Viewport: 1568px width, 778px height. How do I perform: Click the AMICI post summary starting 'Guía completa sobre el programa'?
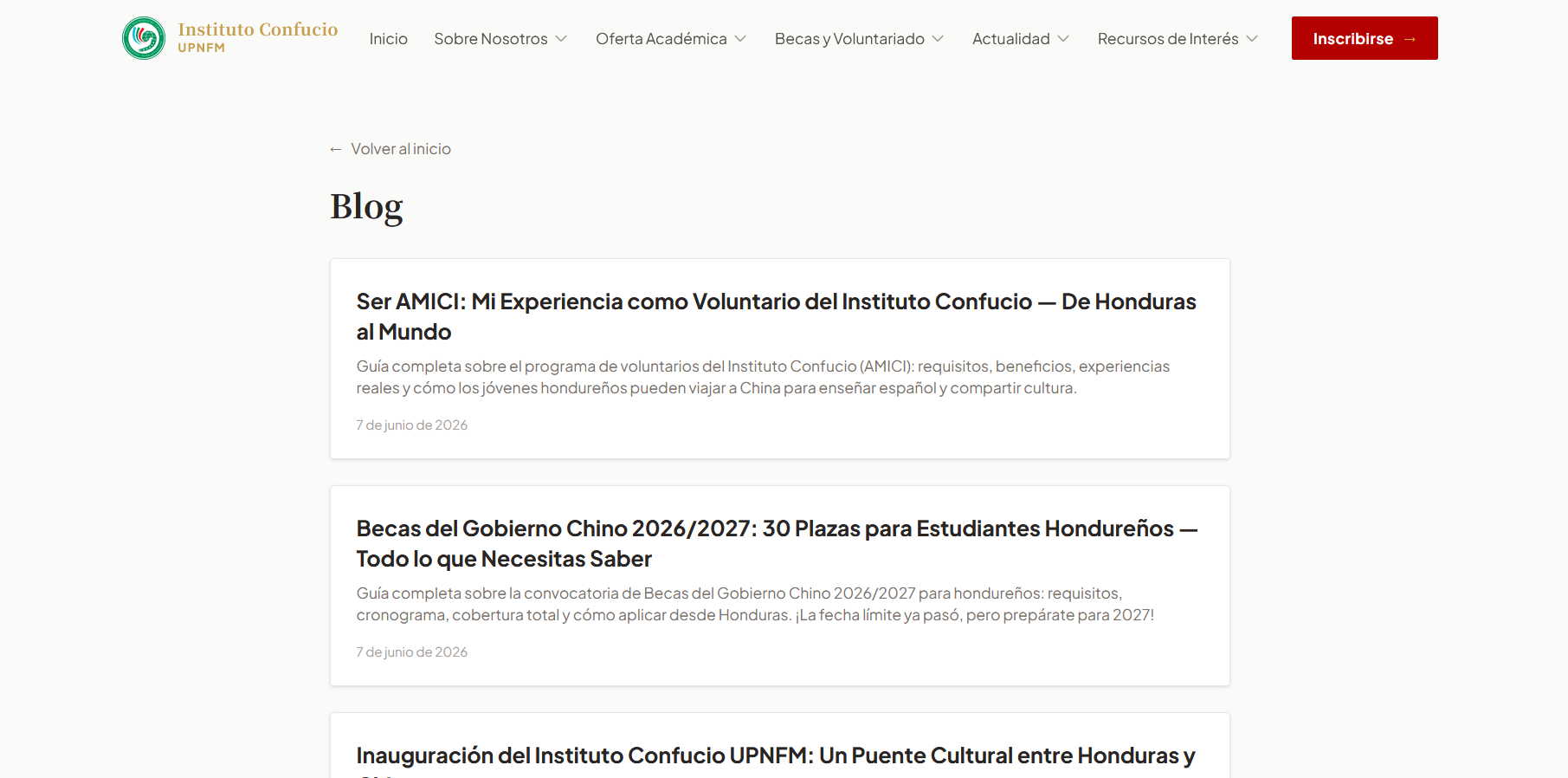tap(763, 377)
